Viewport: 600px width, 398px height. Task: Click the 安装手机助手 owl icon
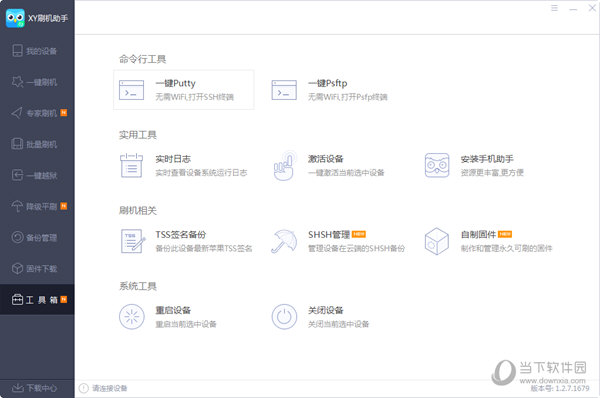coord(437,165)
